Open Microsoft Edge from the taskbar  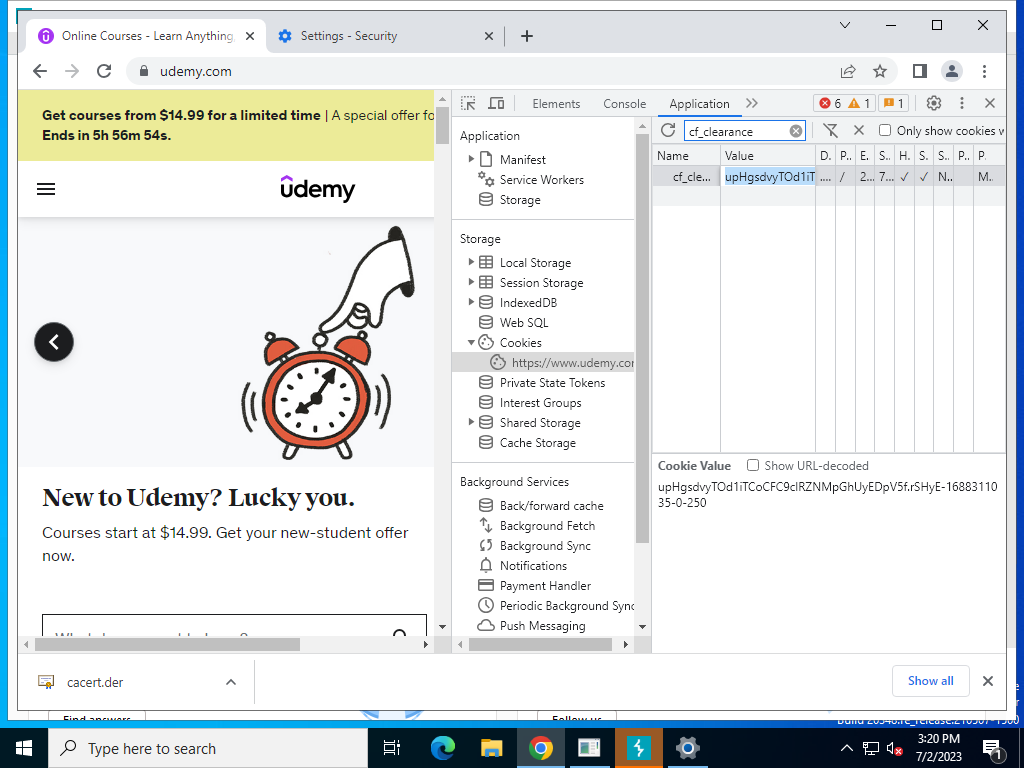click(x=442, y=748)
